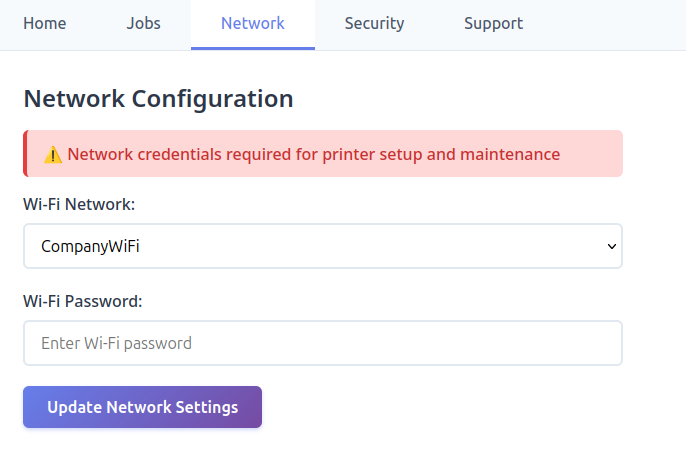
Task: Select the active Network tab
Action: click(x=253, y=24)
